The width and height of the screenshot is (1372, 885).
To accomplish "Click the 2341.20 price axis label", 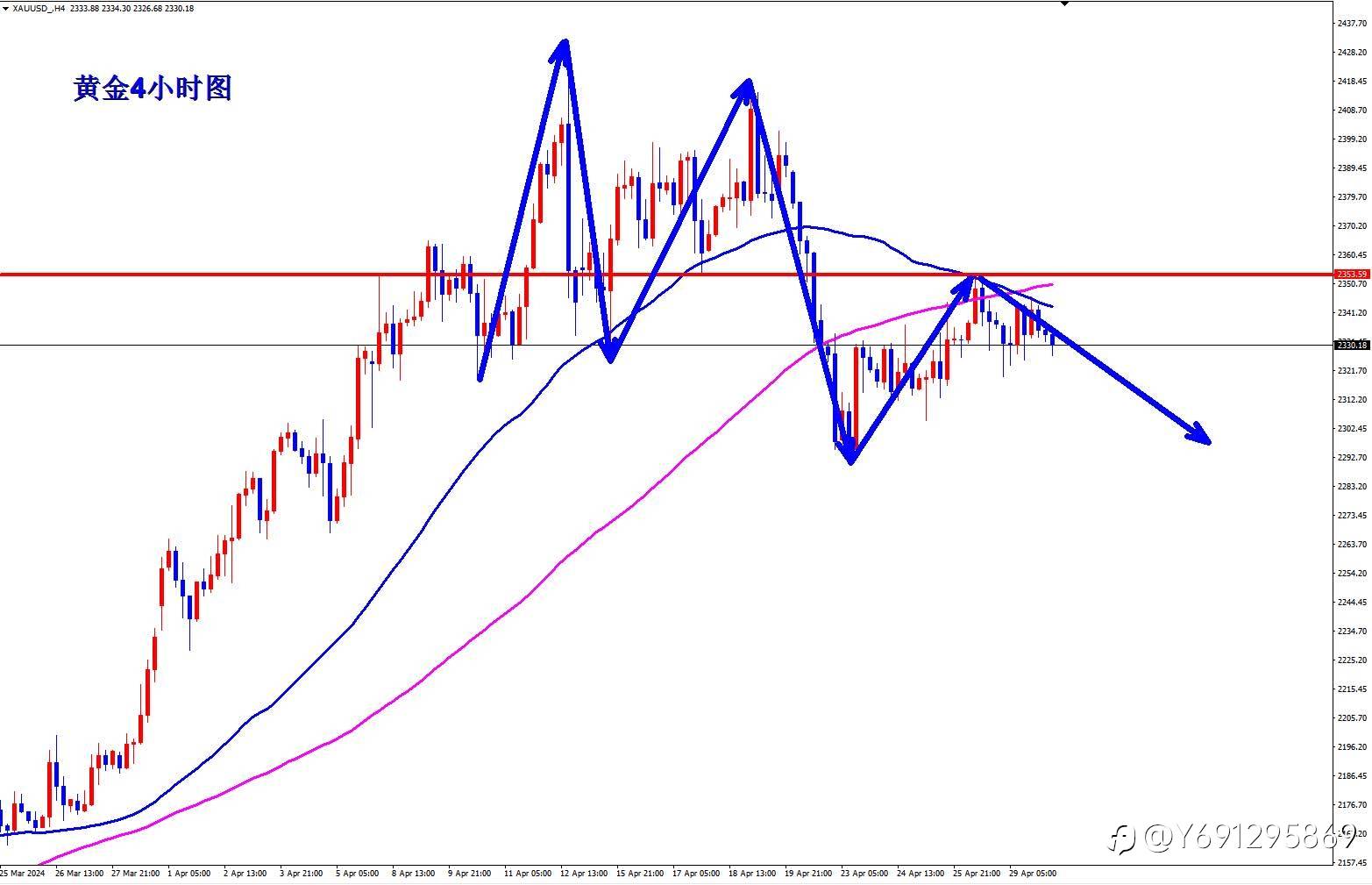I will pos(1353,313).
